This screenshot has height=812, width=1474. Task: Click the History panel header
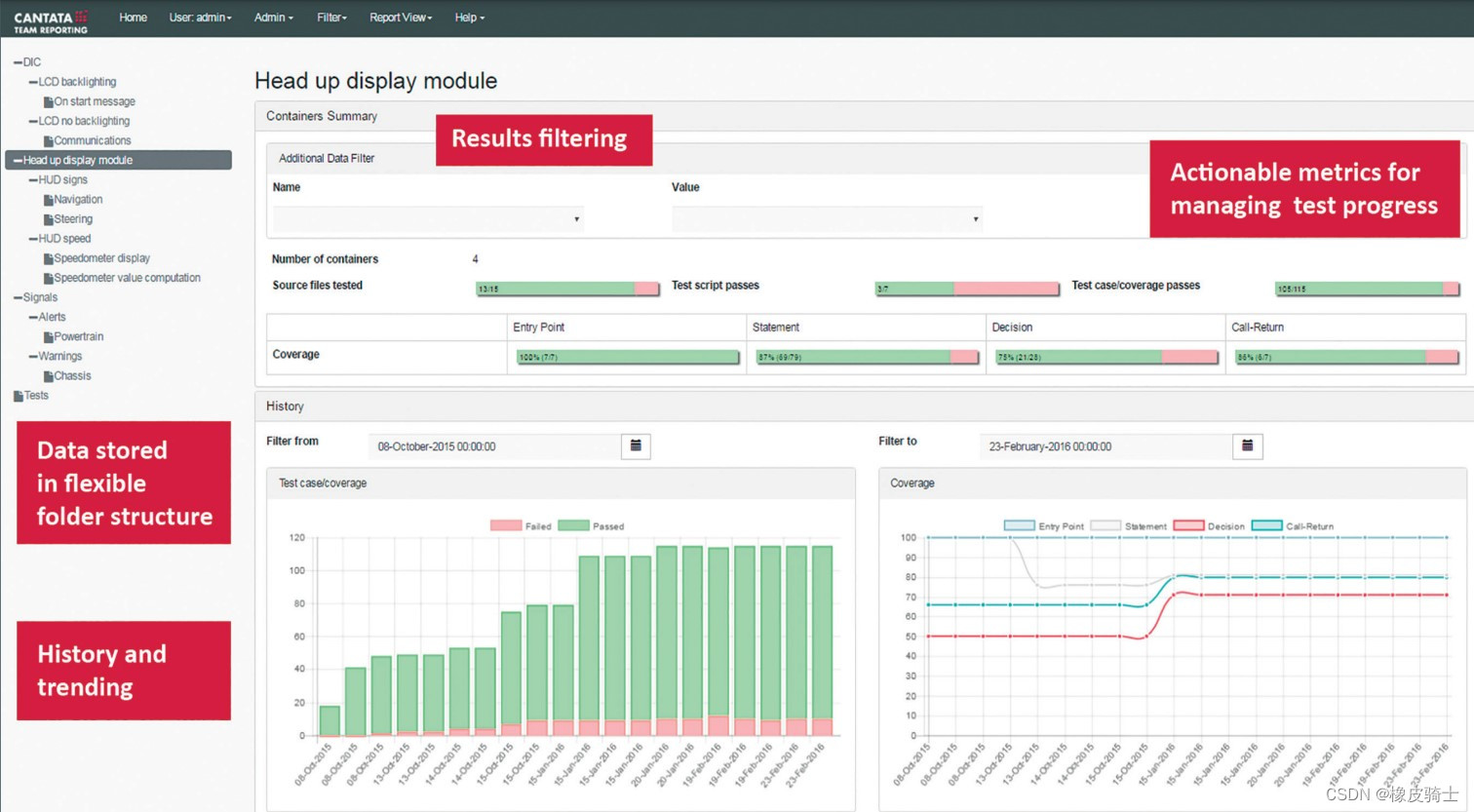tap(864, 406)
